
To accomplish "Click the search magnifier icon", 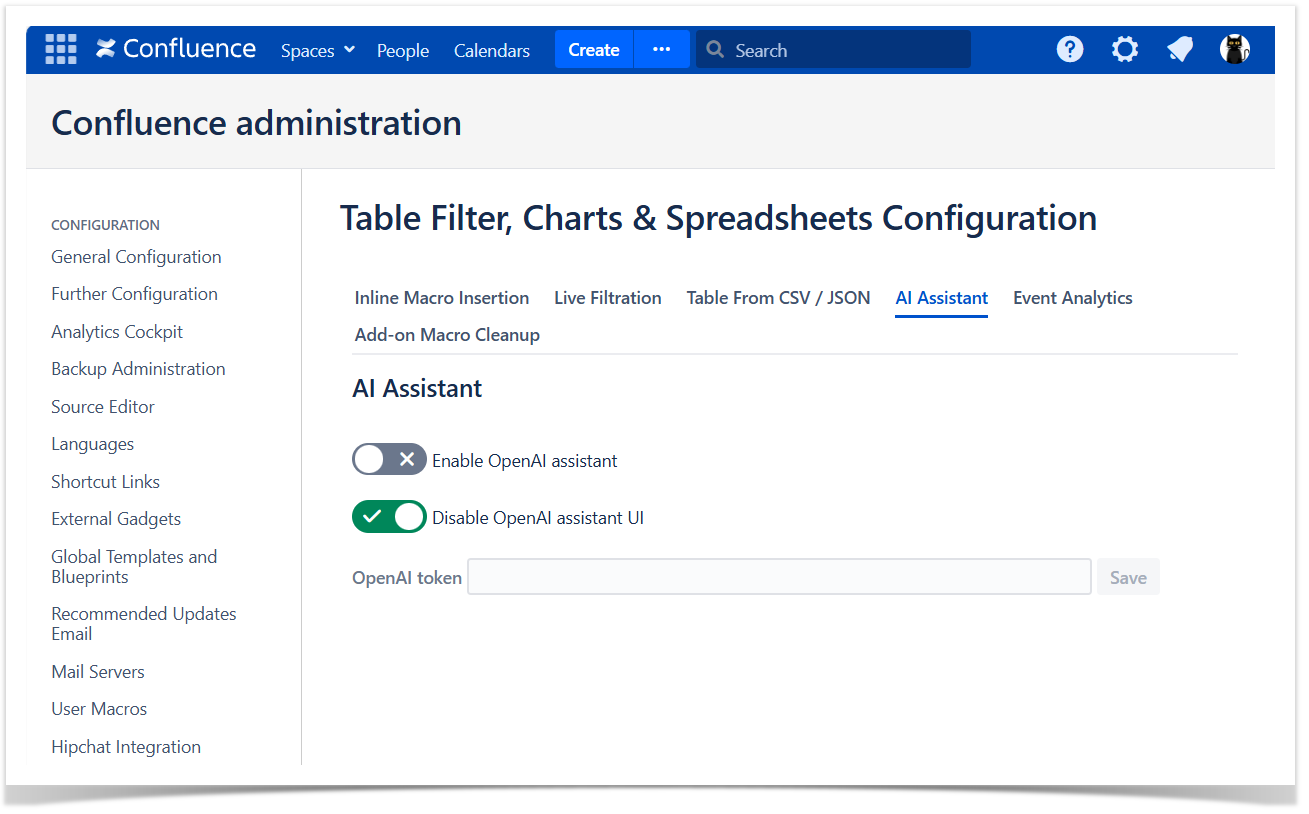I will [x=715, y=50].
